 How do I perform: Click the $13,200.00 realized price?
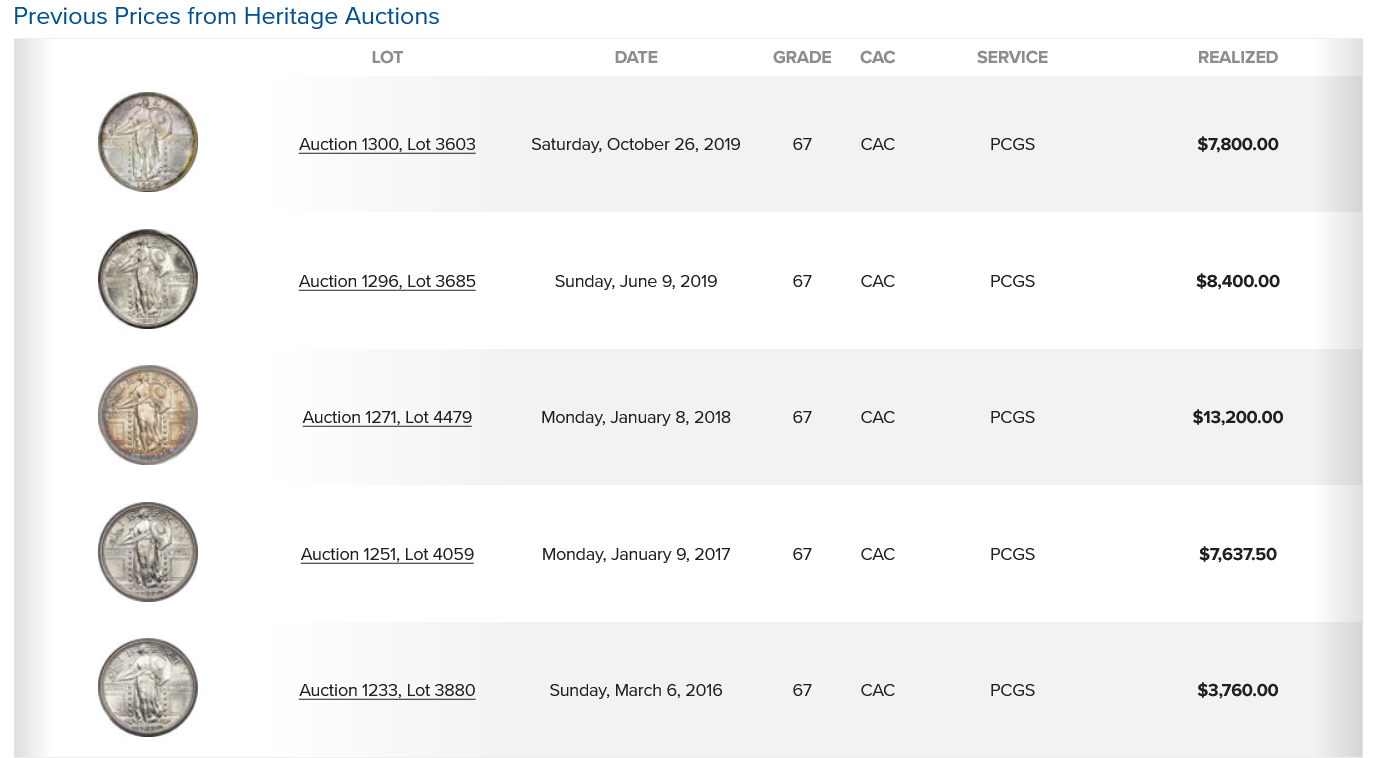(x=1237, y=417)
